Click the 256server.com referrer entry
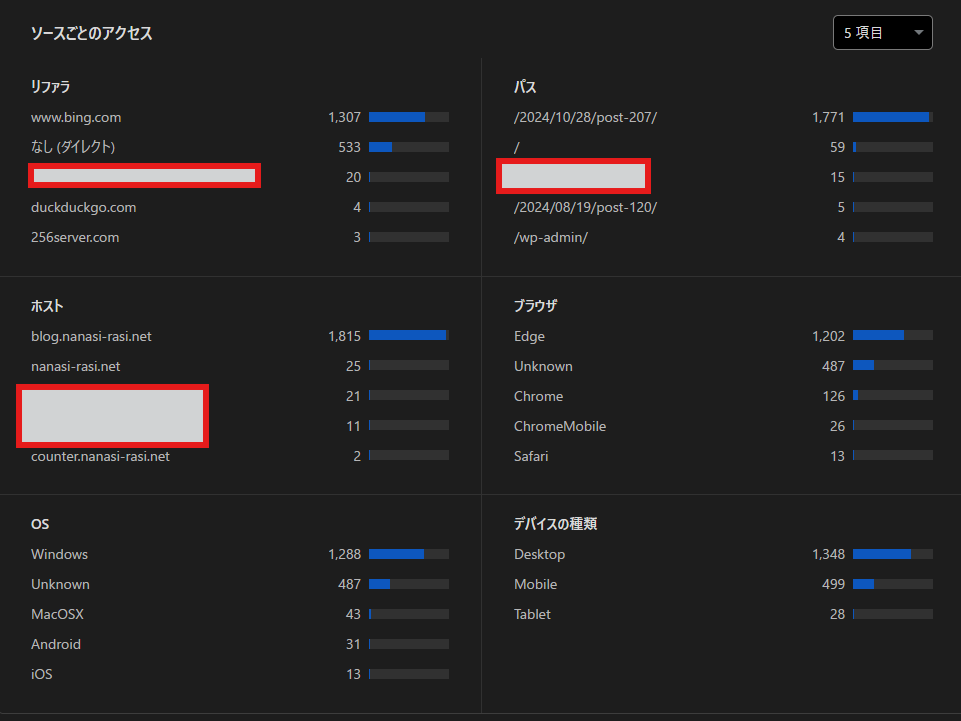Viewport: 961px width, 721px height. point(75,238)
